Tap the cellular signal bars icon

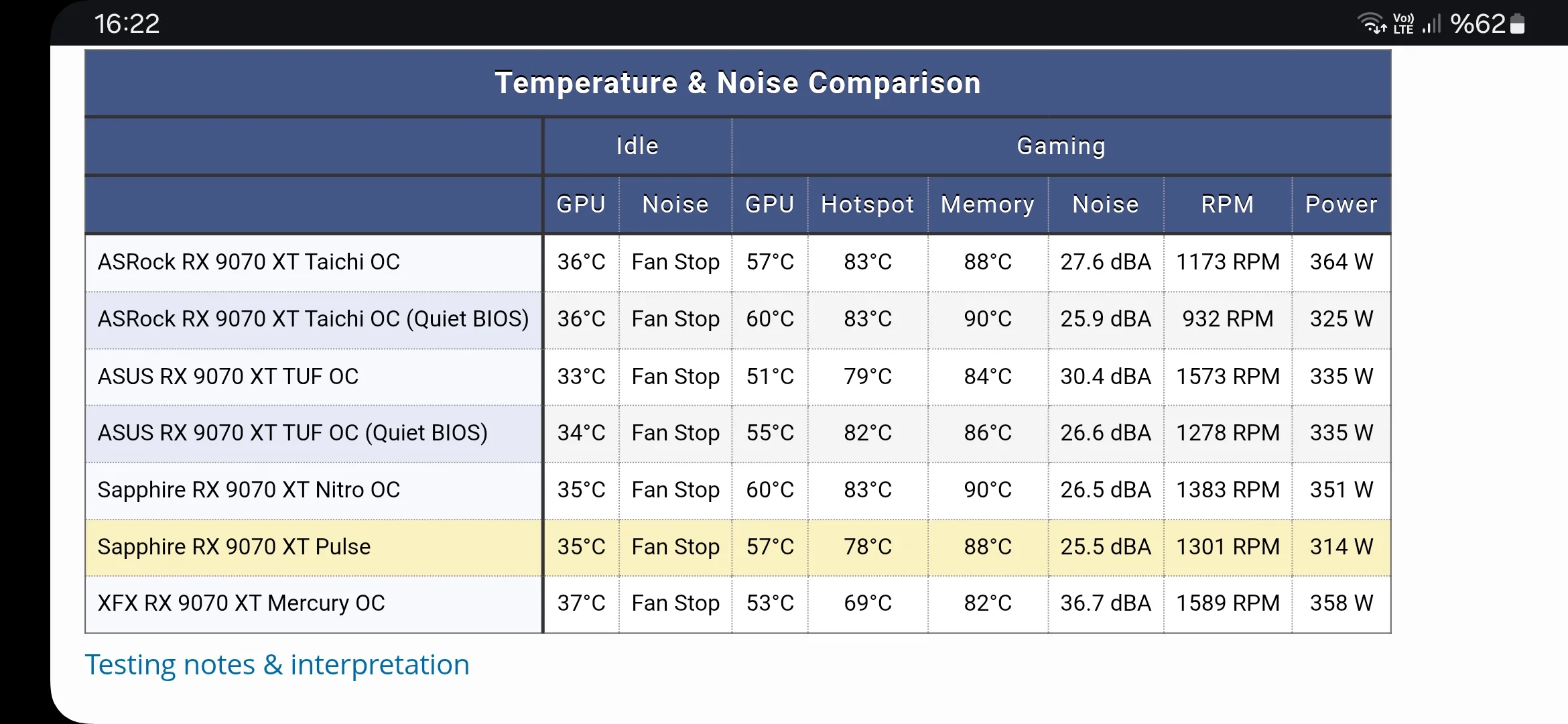point(1431,25)
